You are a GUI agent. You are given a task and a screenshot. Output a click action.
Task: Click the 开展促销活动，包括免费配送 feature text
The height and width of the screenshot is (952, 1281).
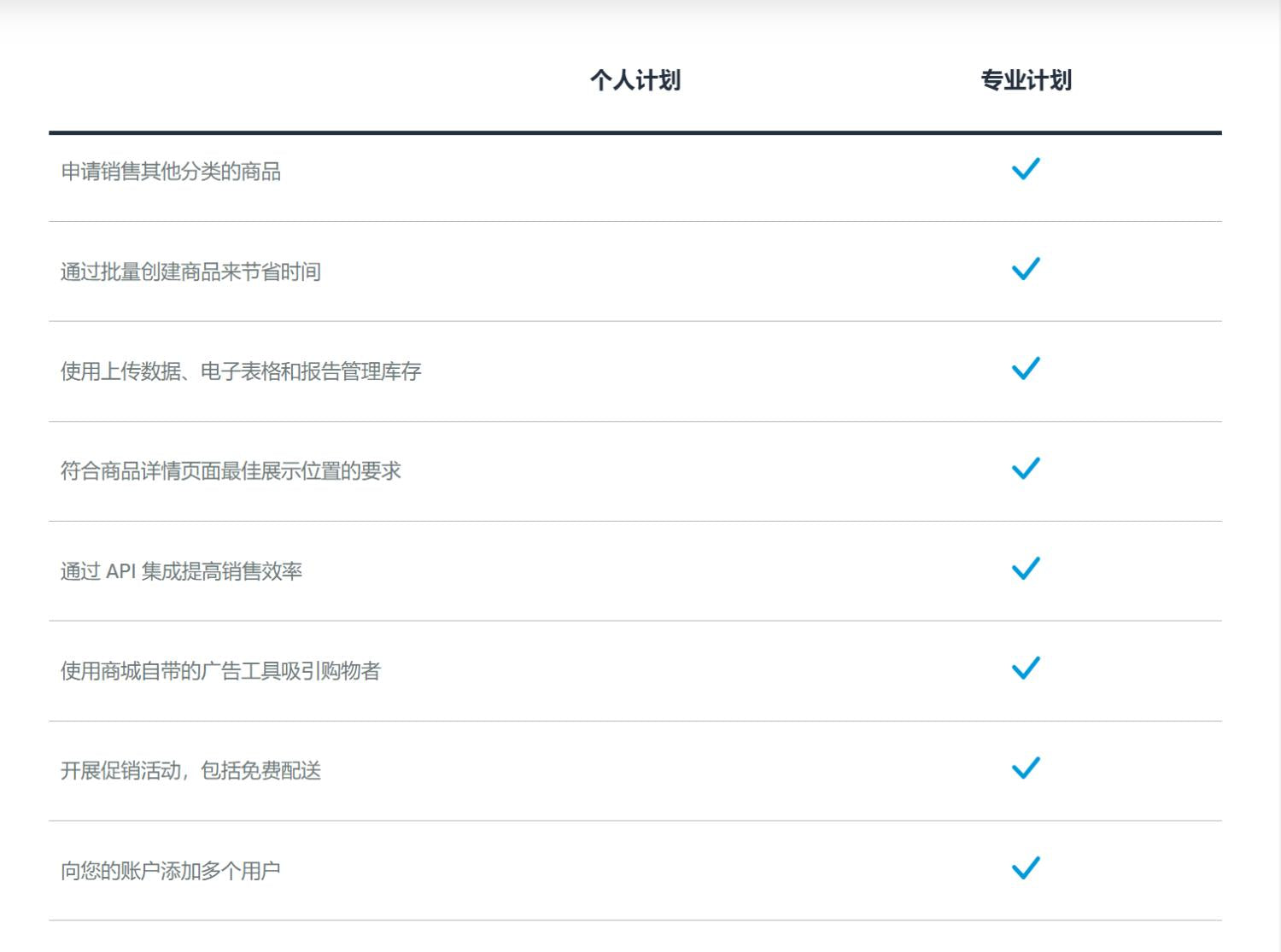[191, 770]
